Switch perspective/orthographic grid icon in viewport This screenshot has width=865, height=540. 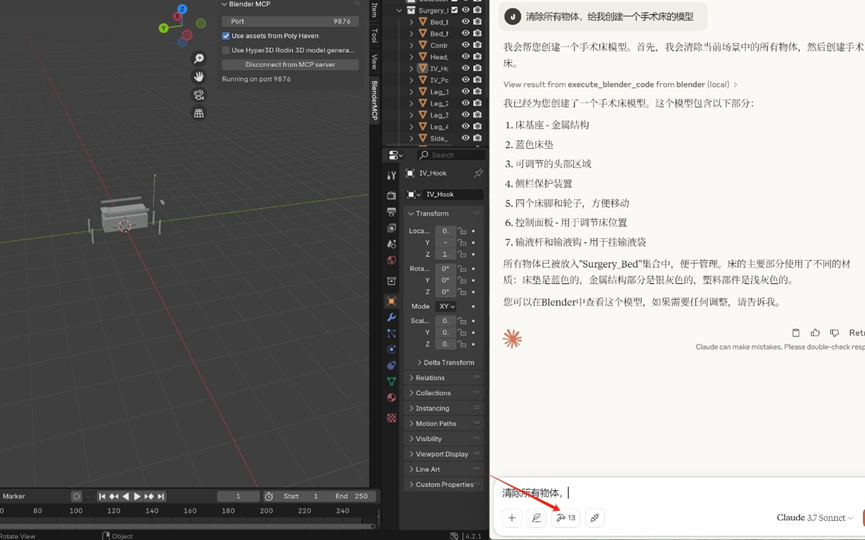199,113
